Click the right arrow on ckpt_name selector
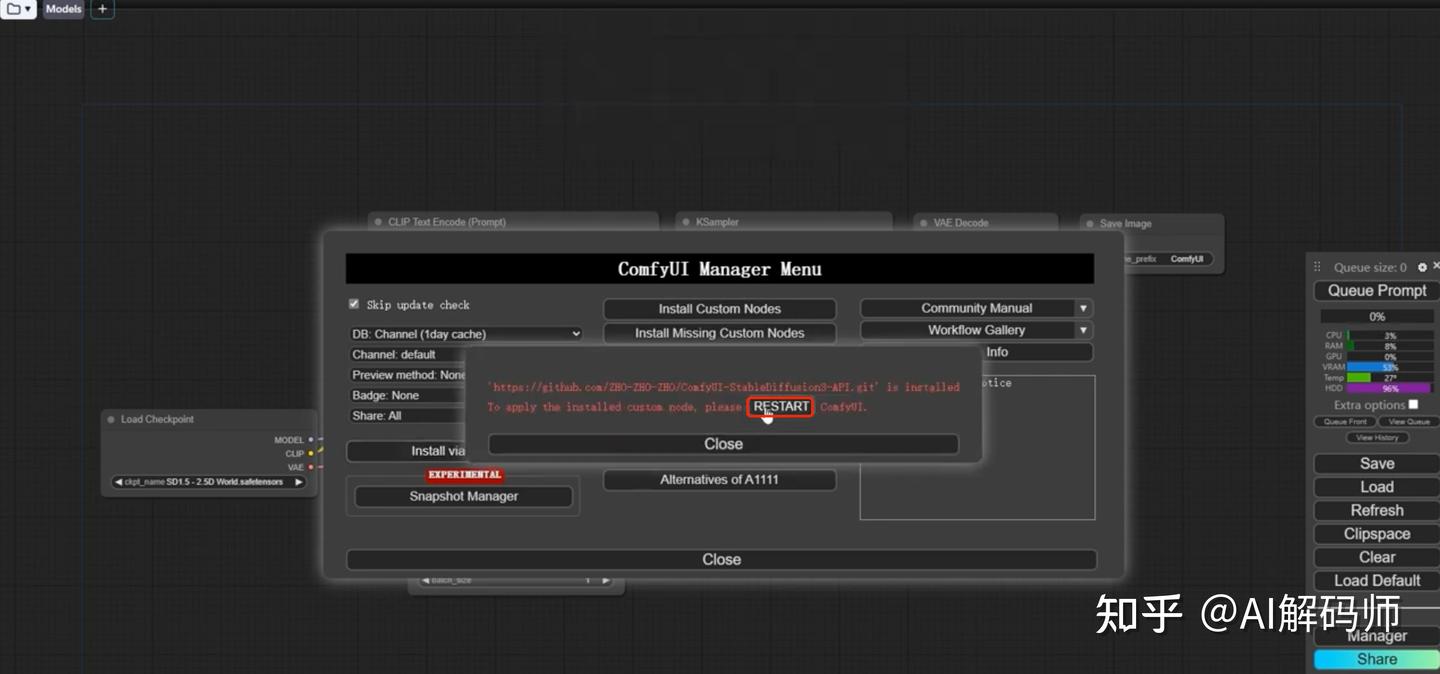Image resolution: width=1440 pixels, height=674 pixels. click(297, 481)
